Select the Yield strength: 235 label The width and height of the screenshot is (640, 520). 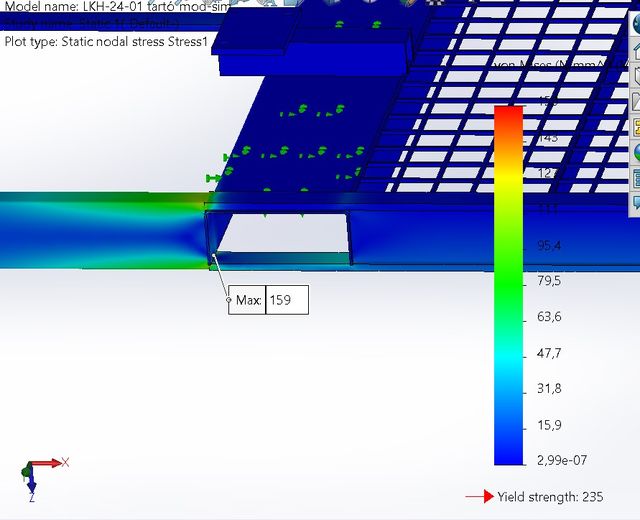(x=550, y=497)
